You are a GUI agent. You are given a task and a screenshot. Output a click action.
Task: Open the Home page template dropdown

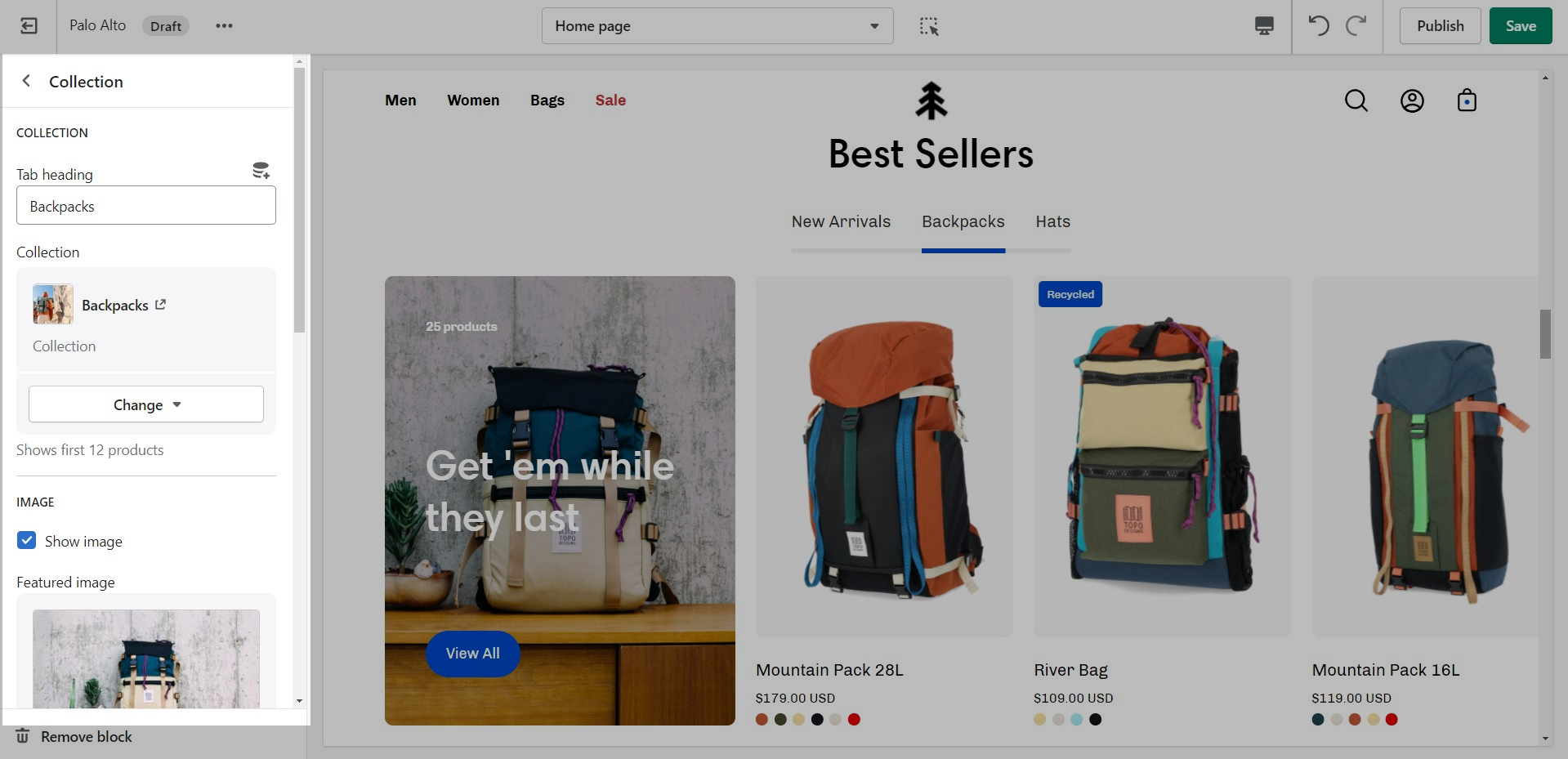point(717,26)
